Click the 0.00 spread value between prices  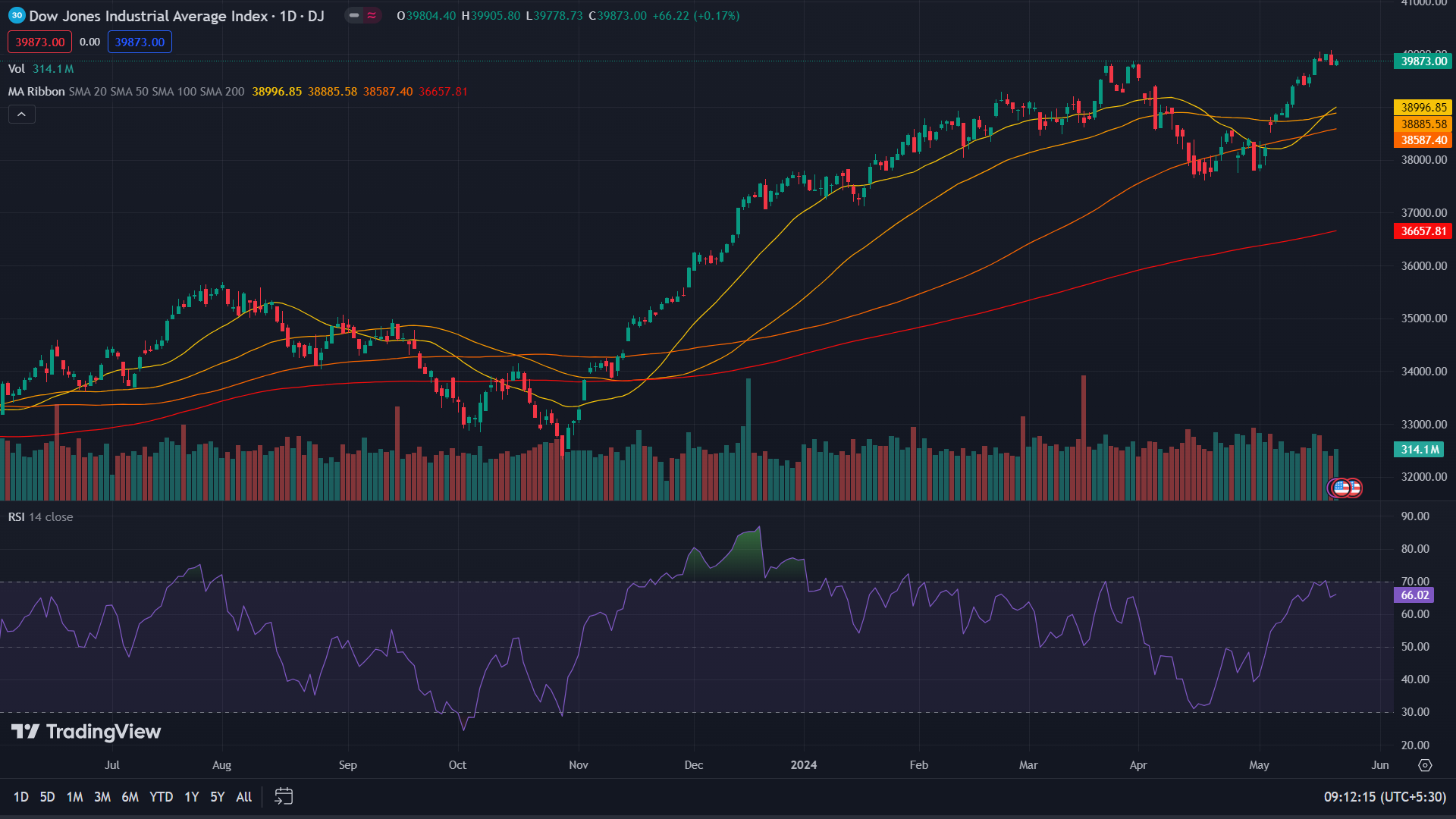coord(89,42)
